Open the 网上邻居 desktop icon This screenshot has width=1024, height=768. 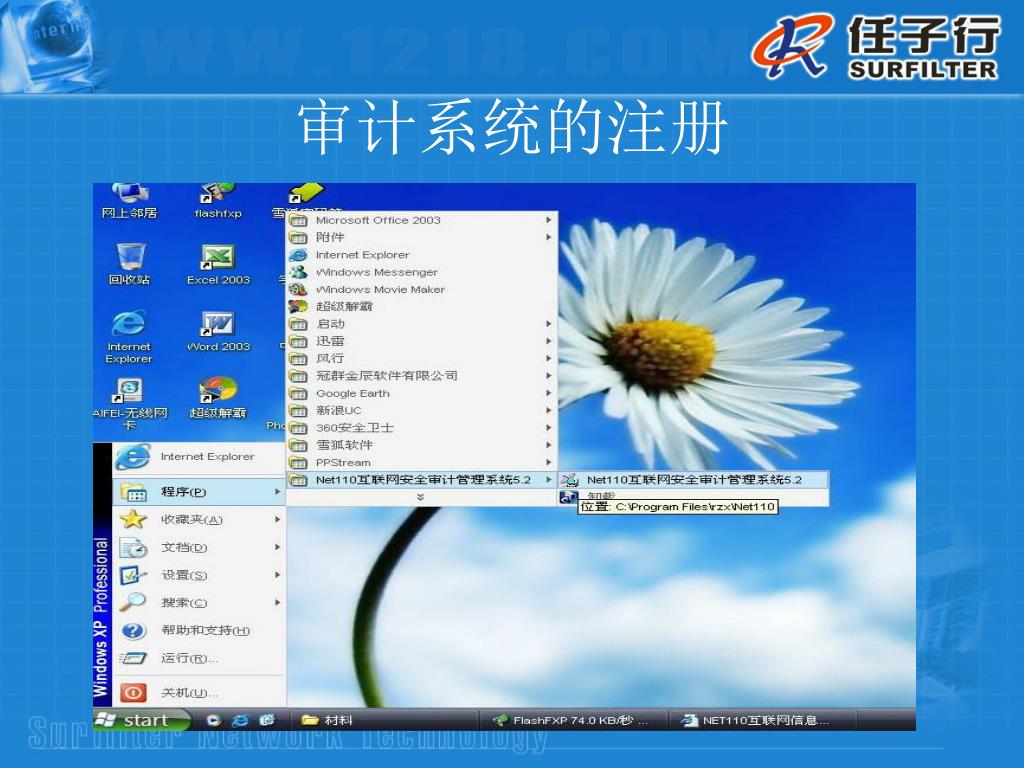130,195
